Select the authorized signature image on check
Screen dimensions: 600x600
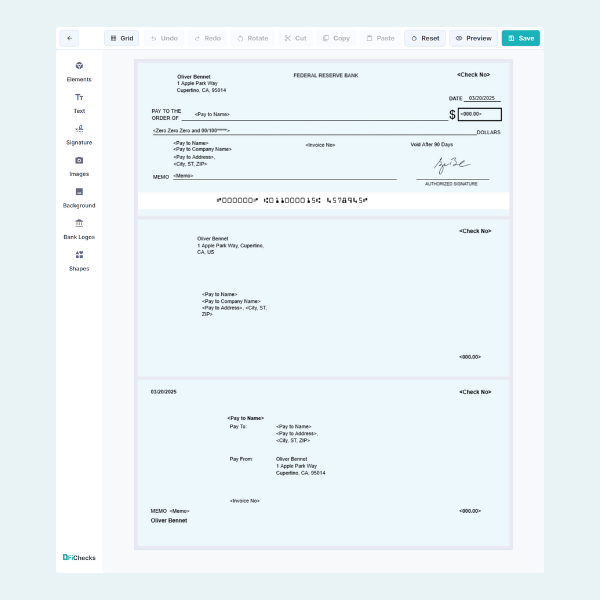click(452, 165)
